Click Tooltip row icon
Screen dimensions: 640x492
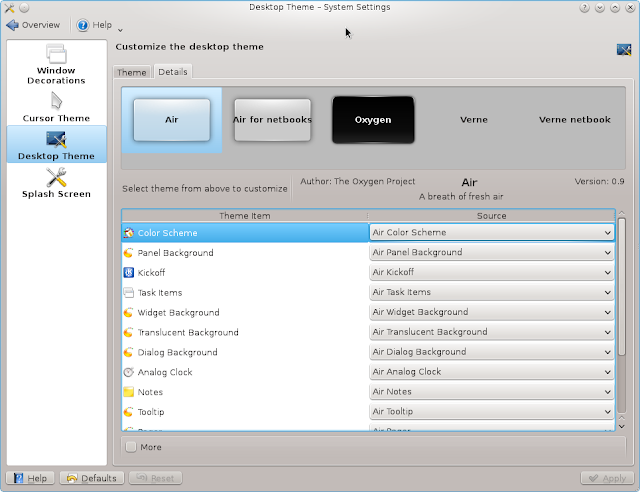click(129, 412)
